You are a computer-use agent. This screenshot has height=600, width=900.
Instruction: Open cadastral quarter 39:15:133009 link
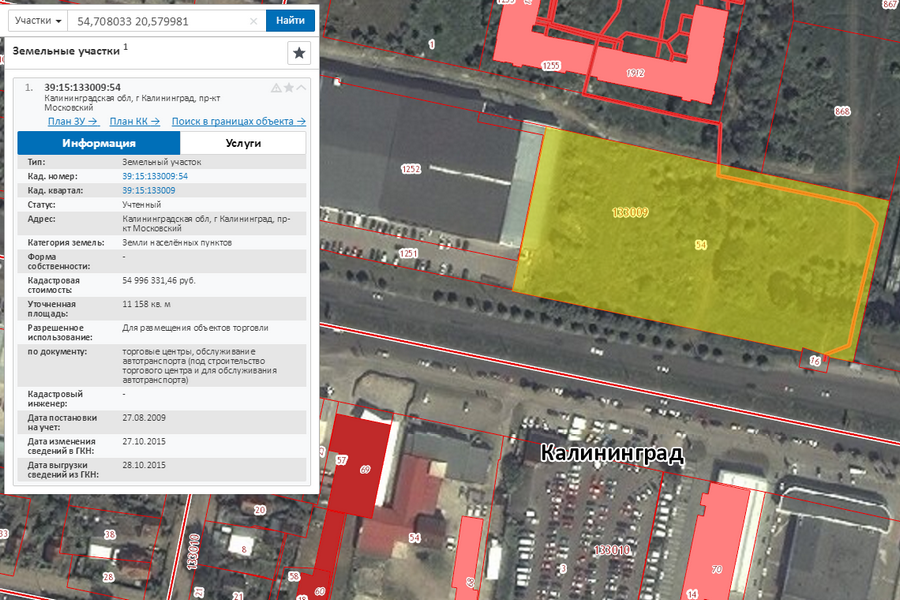148,190
